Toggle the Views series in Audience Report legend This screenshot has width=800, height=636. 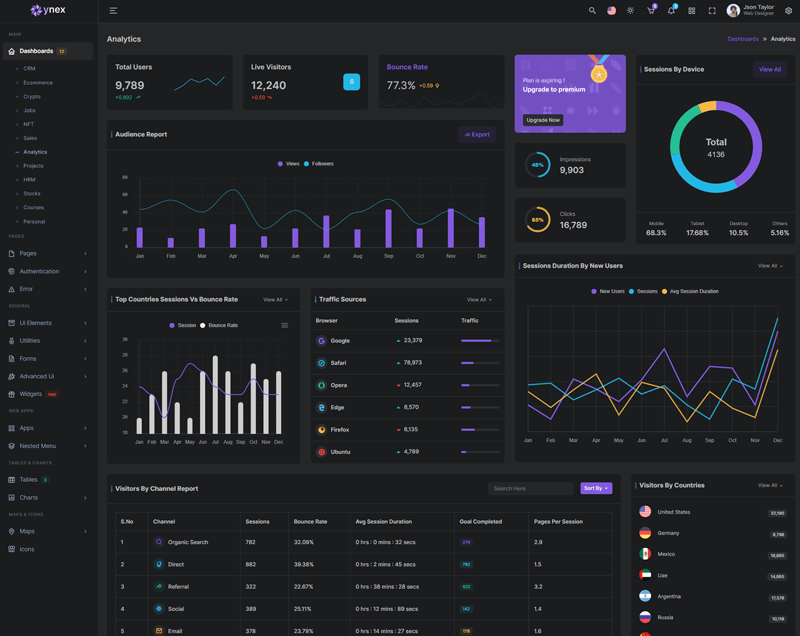(x=288, y=164)
